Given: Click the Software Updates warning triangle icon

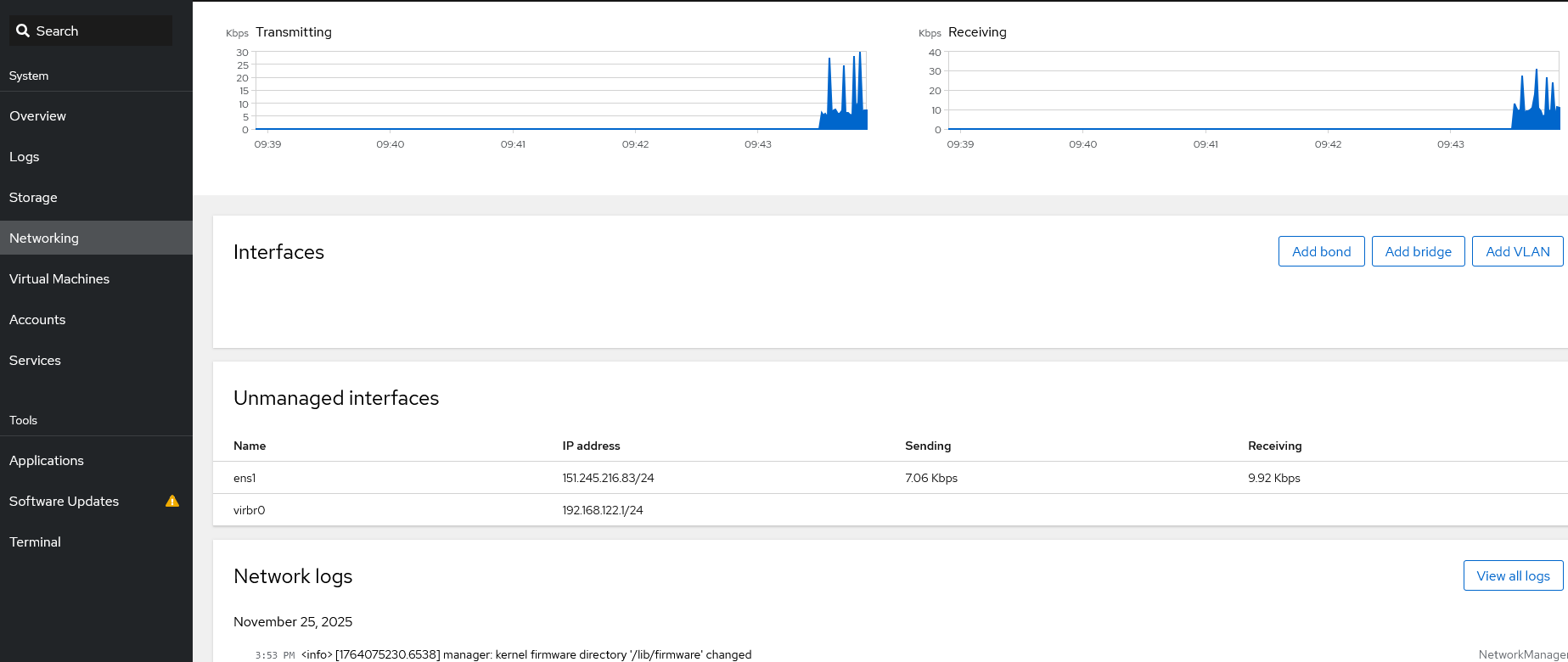Looking at the screenshot, I should (x=172, y=501).
